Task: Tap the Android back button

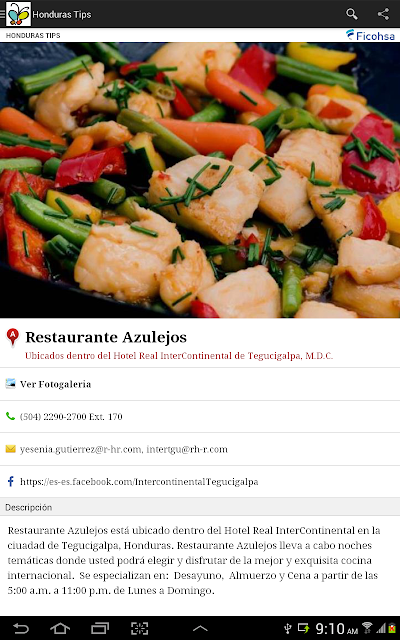Action: tap(20, 628)
